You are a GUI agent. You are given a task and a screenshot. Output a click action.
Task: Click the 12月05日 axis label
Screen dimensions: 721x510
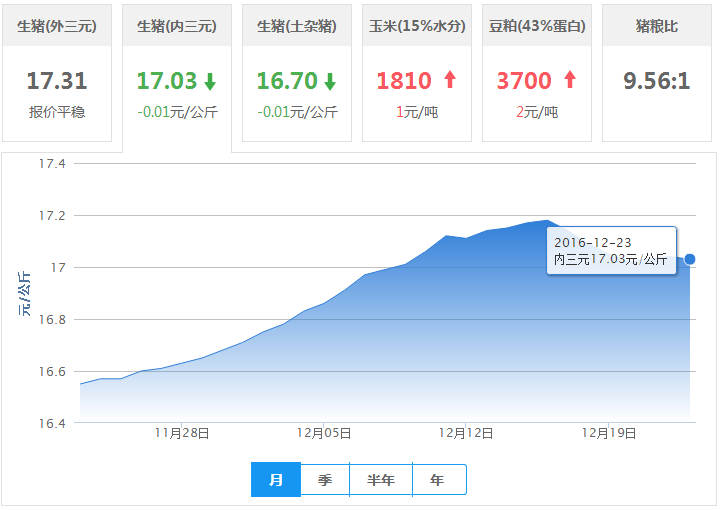pos(324,433)
